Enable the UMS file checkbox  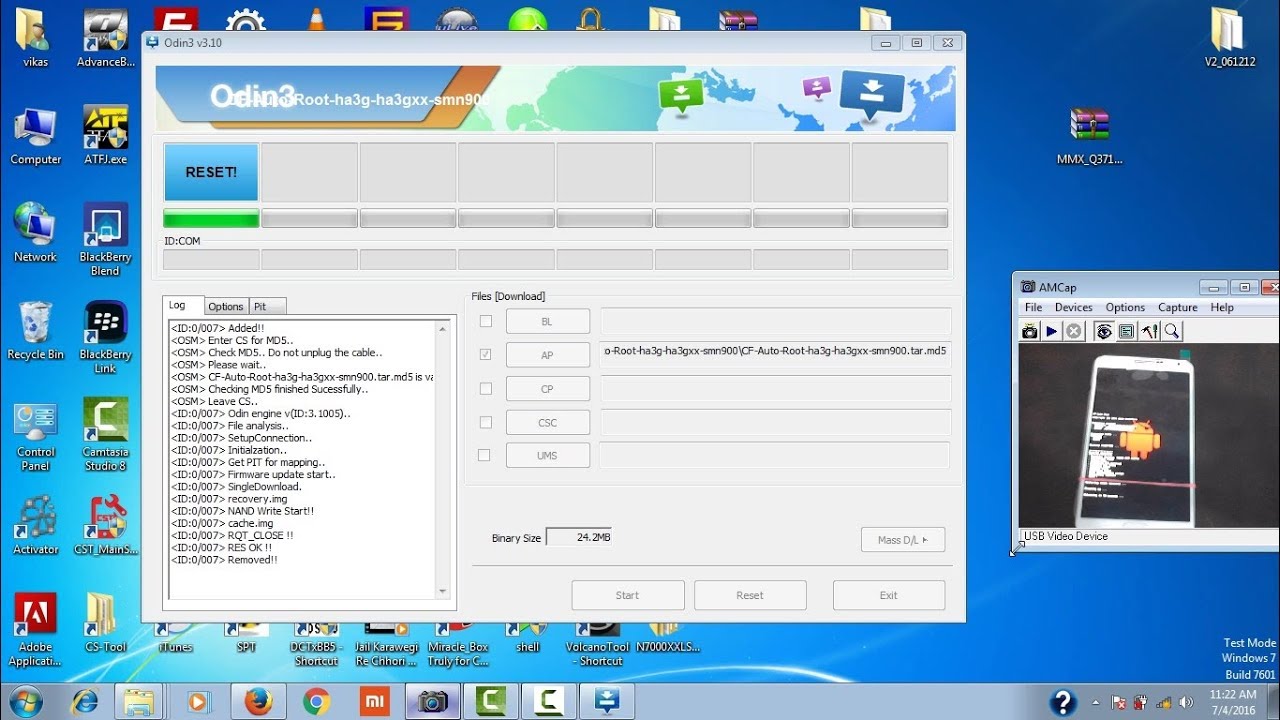click(485, 455)
